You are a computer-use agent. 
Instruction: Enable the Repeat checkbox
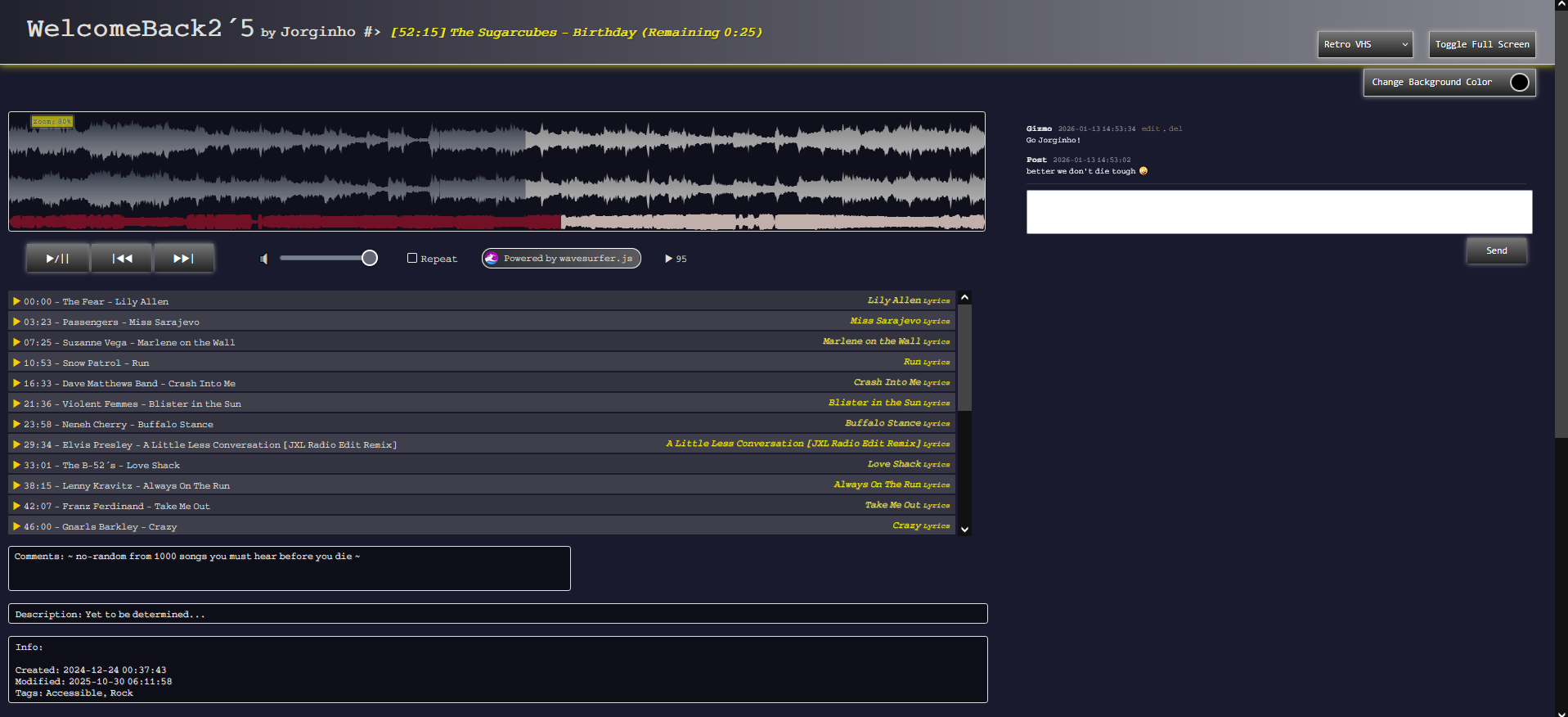coord(412,258)
